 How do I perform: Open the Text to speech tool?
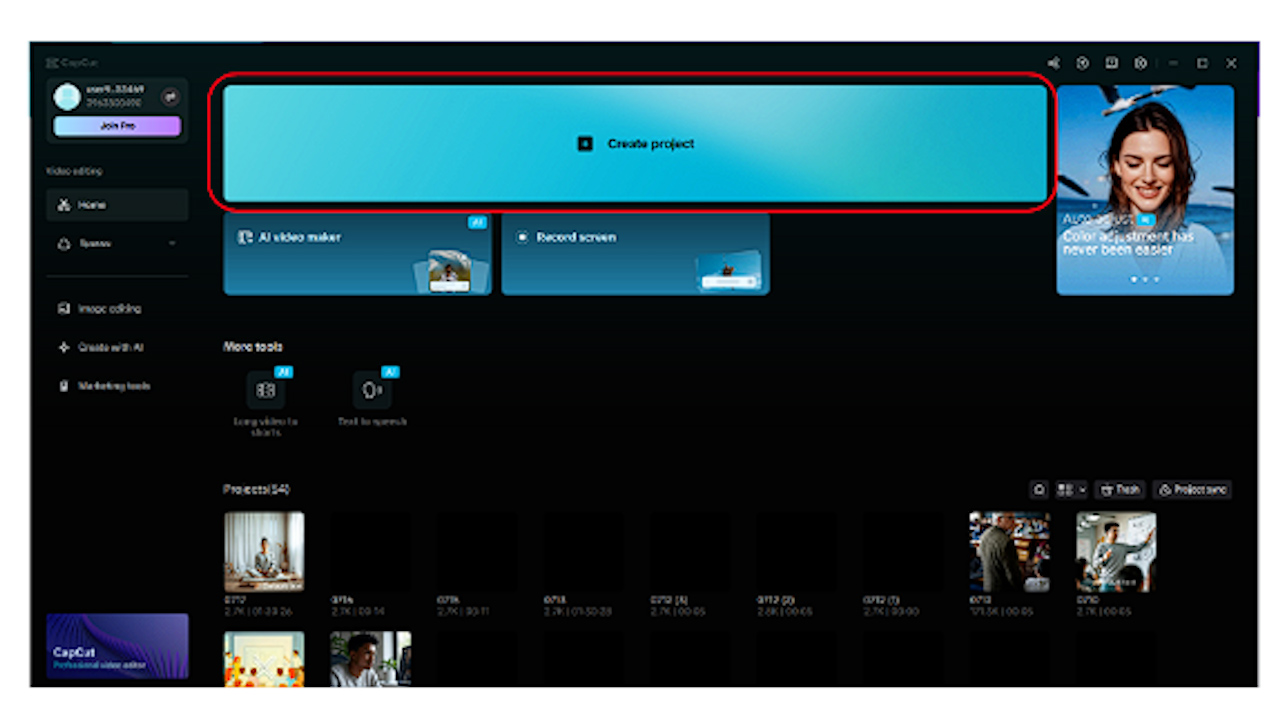pyautogui.click(x=372, y=391)
